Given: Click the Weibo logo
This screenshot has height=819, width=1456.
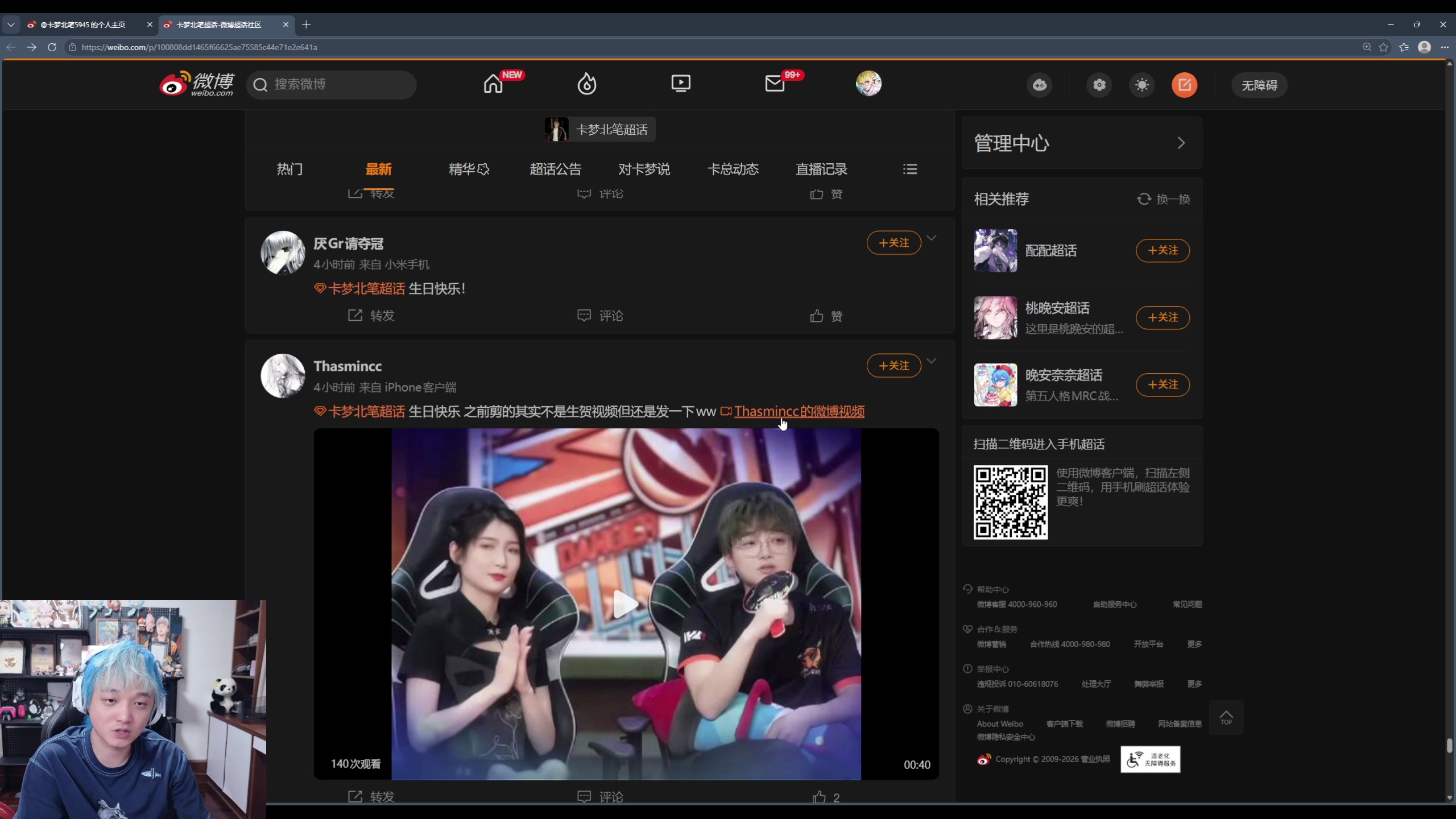Looking at the screenshot, I should coord(197,84).
